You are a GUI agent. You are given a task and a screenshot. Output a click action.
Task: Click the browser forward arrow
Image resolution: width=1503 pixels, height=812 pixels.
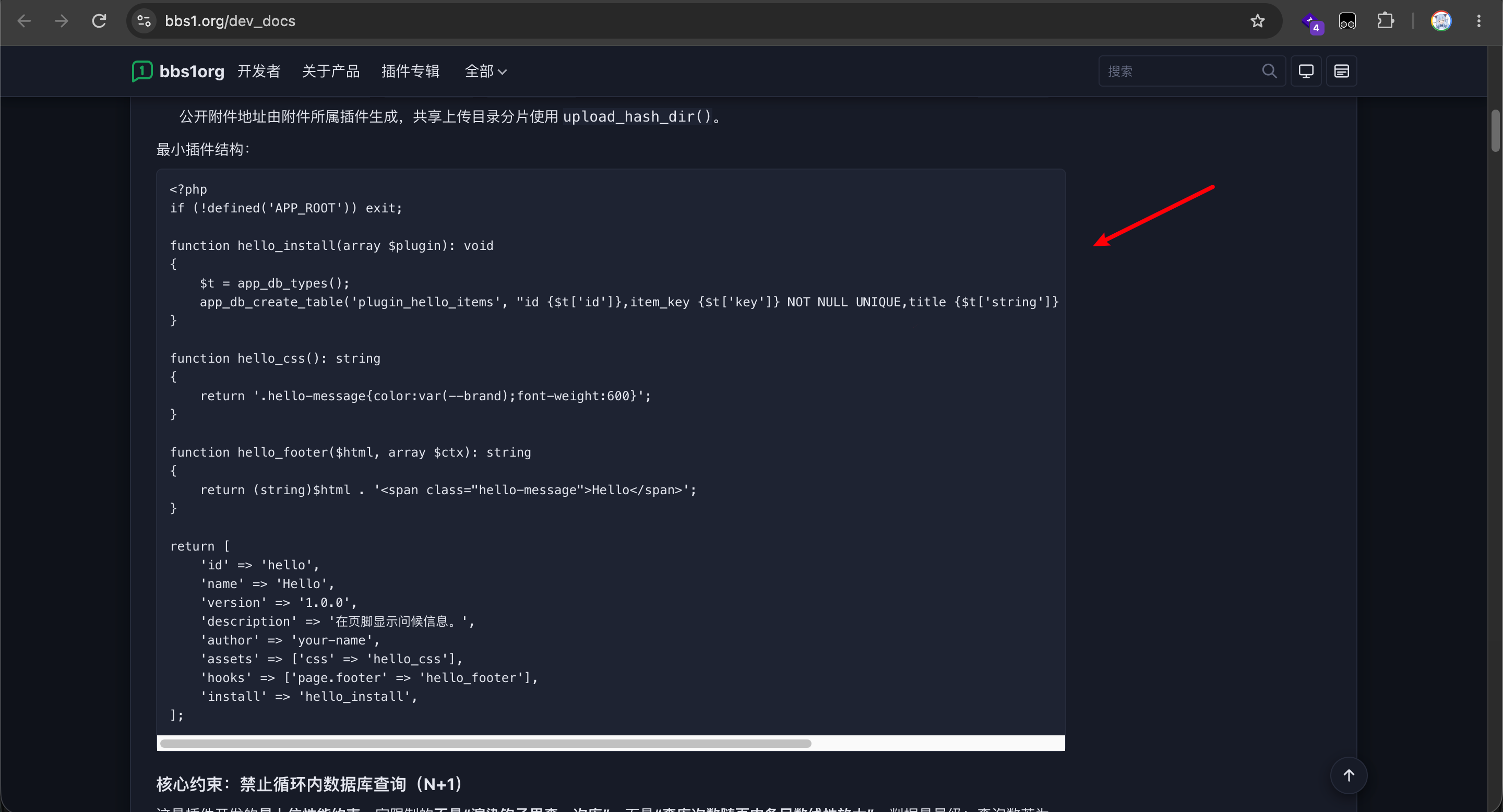pos(61,21)
